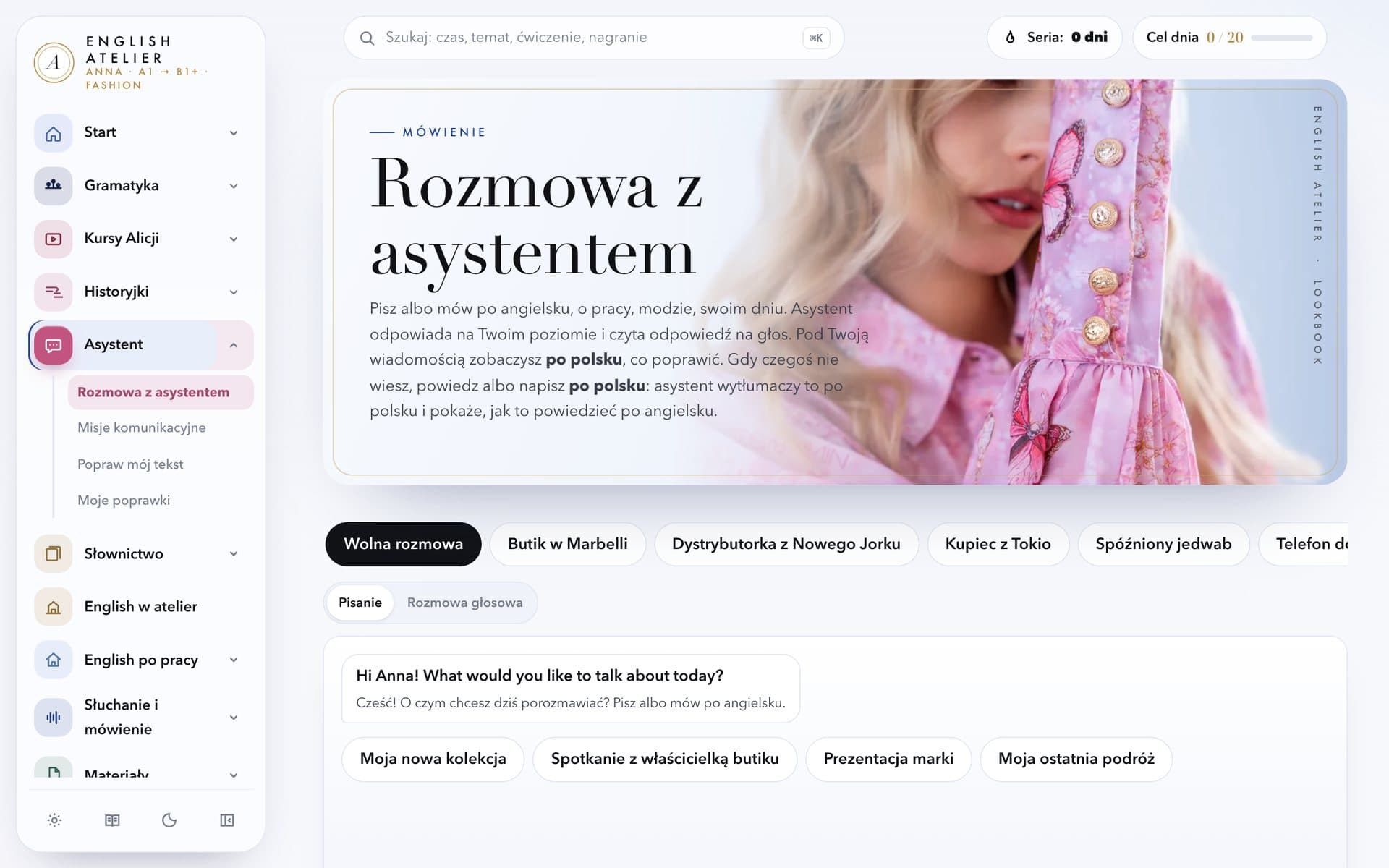The width and height of the screenshot is (1389, 868).
Task: Open the Gramatyka menu label
Action: click(x=122, y=186)
